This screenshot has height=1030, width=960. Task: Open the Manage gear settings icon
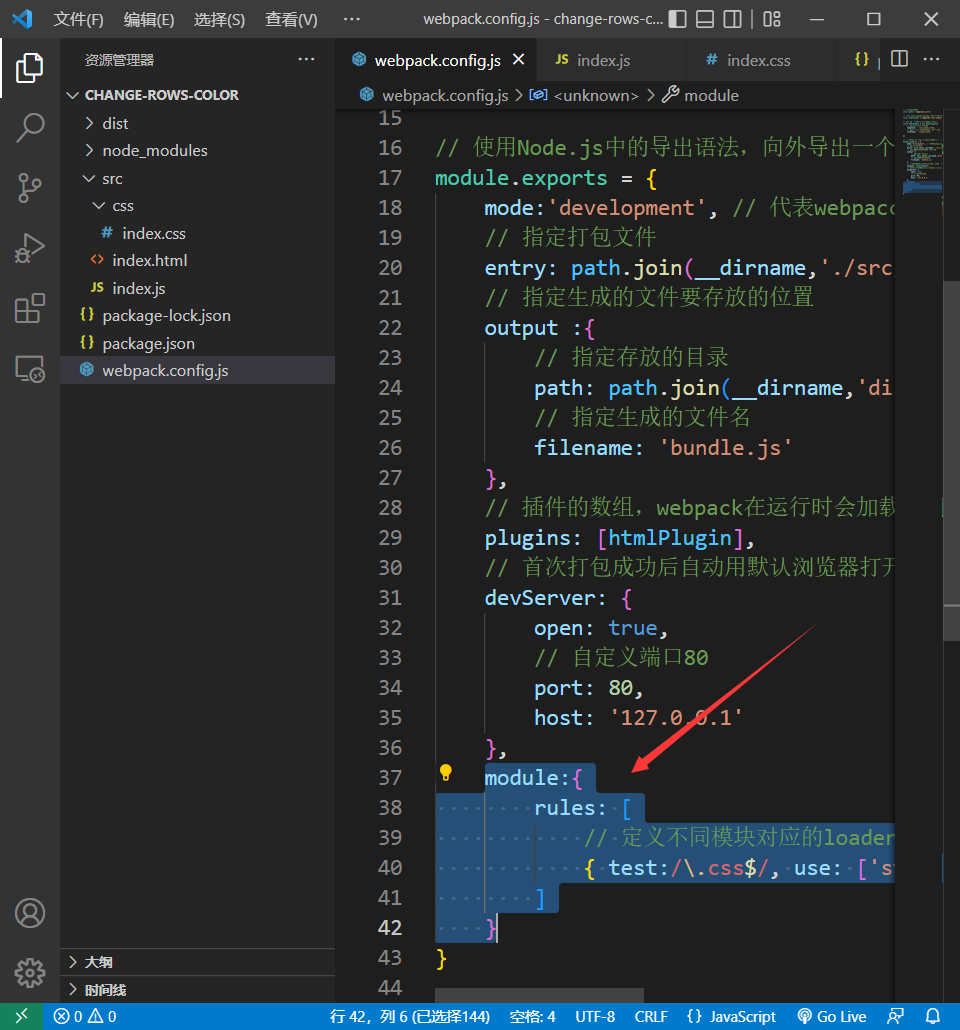click(30, 972)
